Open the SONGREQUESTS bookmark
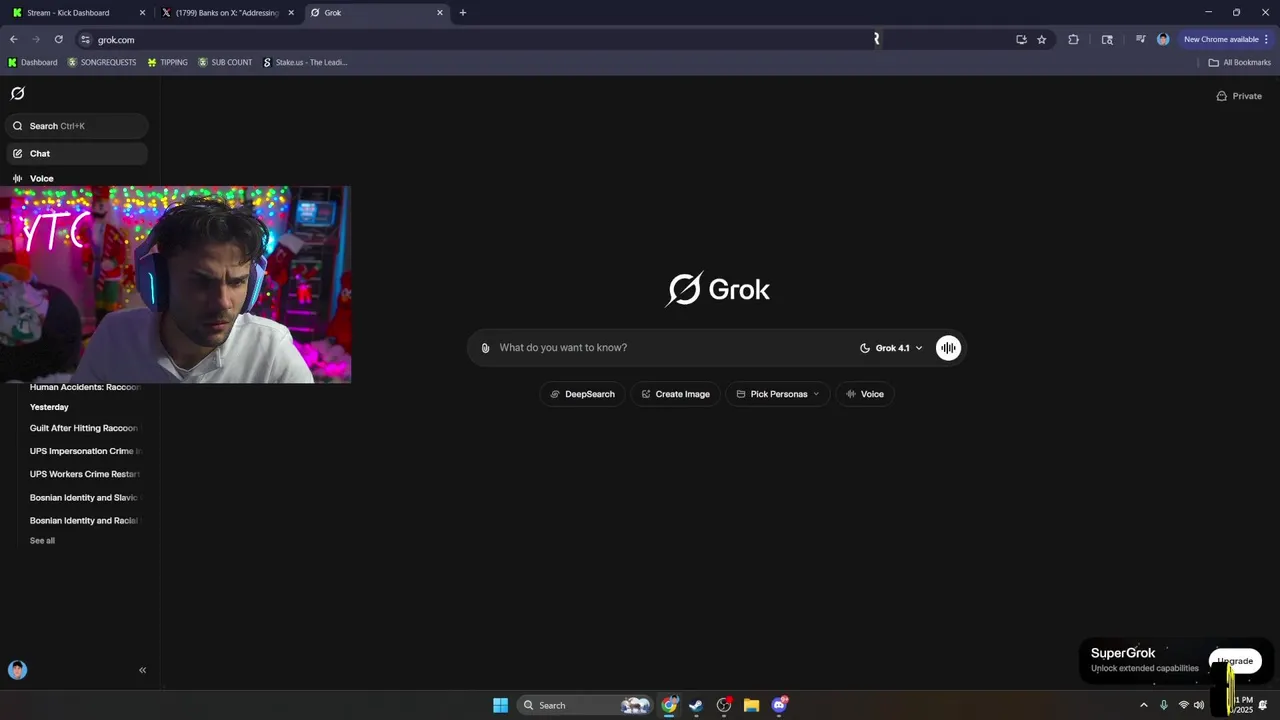Screen dimensions: 1280x720 pyautogui.click(x=102, y=62)
